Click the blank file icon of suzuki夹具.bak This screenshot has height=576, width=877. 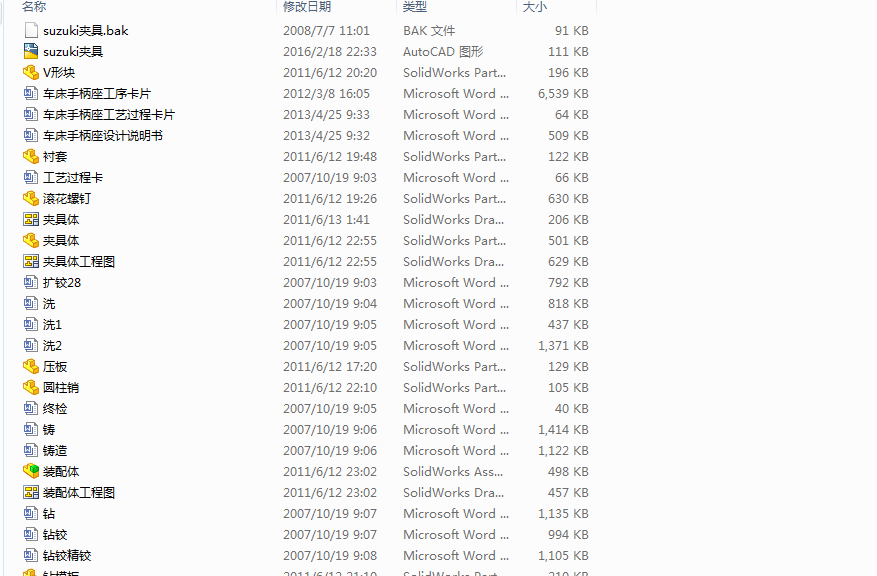(31, 30)
